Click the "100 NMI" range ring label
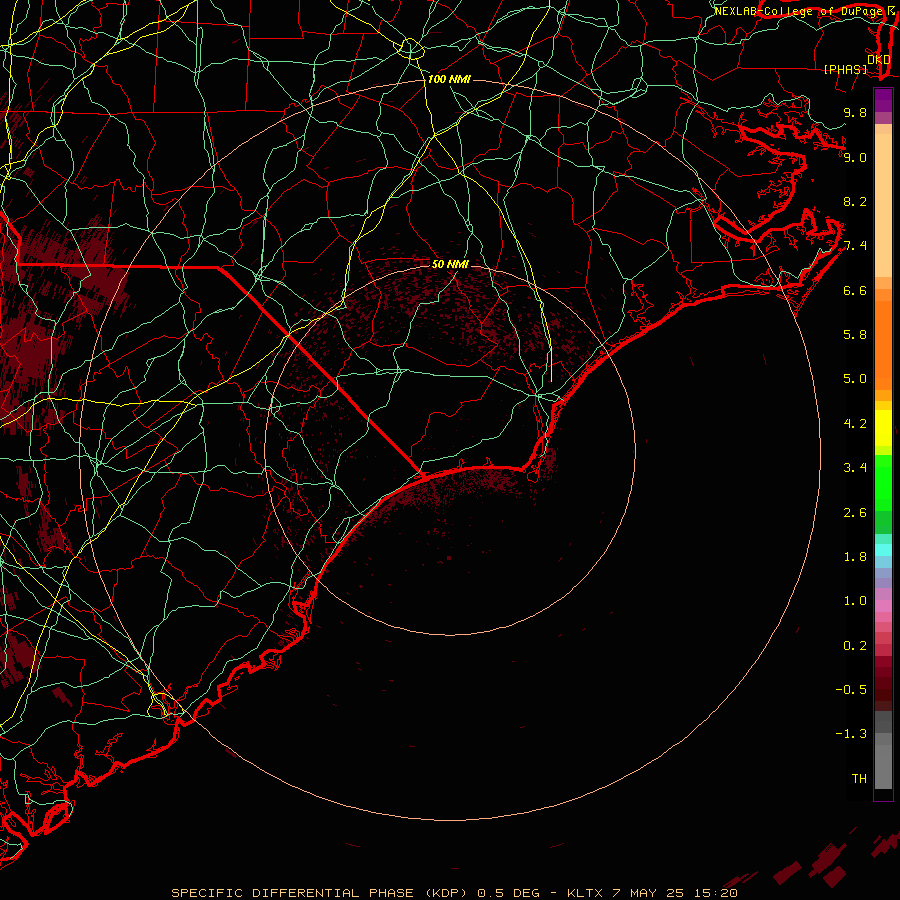 (x=449, y=79)
